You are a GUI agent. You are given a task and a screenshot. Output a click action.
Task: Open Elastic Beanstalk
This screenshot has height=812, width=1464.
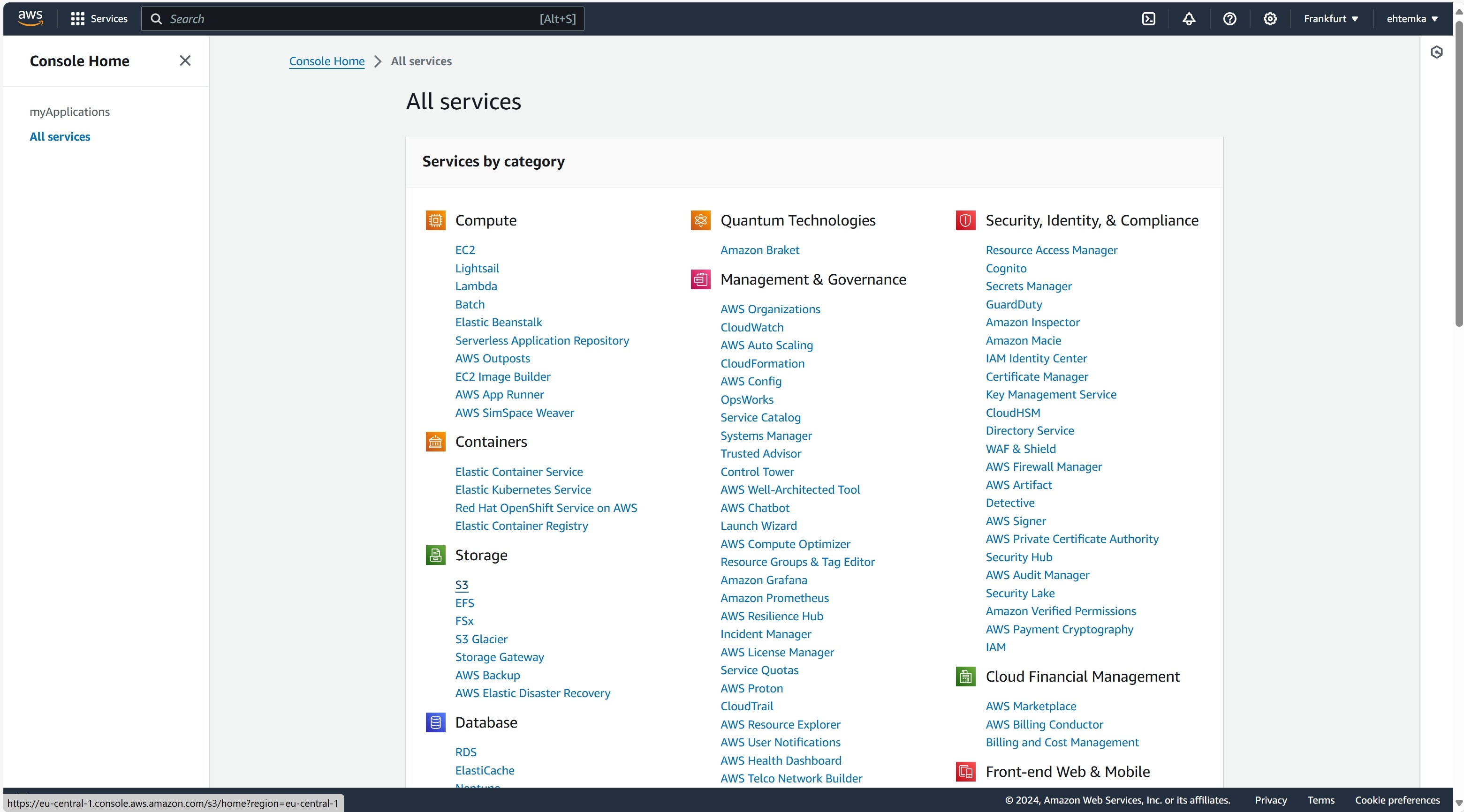pos(499,322)
